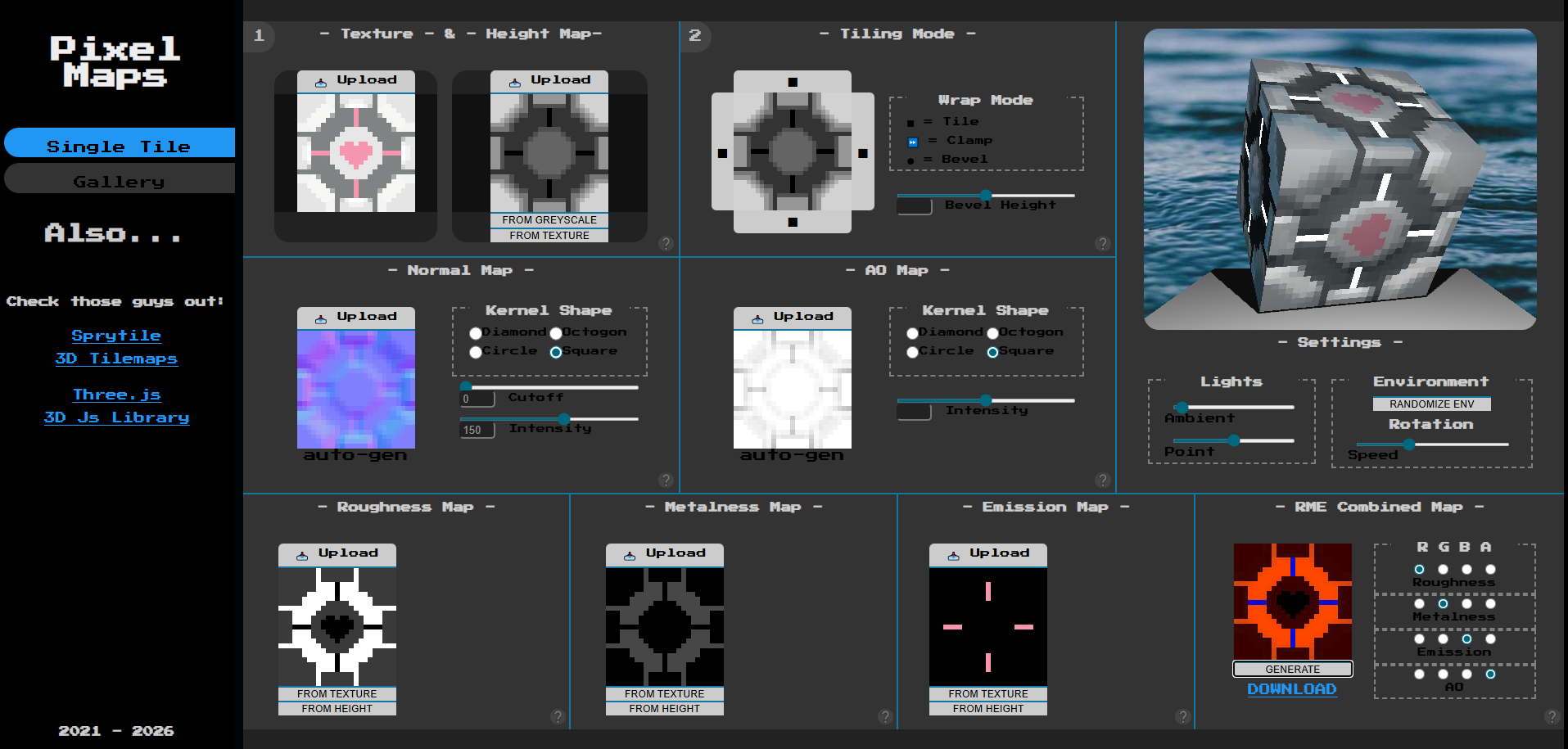
Task: Upload a roughness map
Action: coord(337,553)
